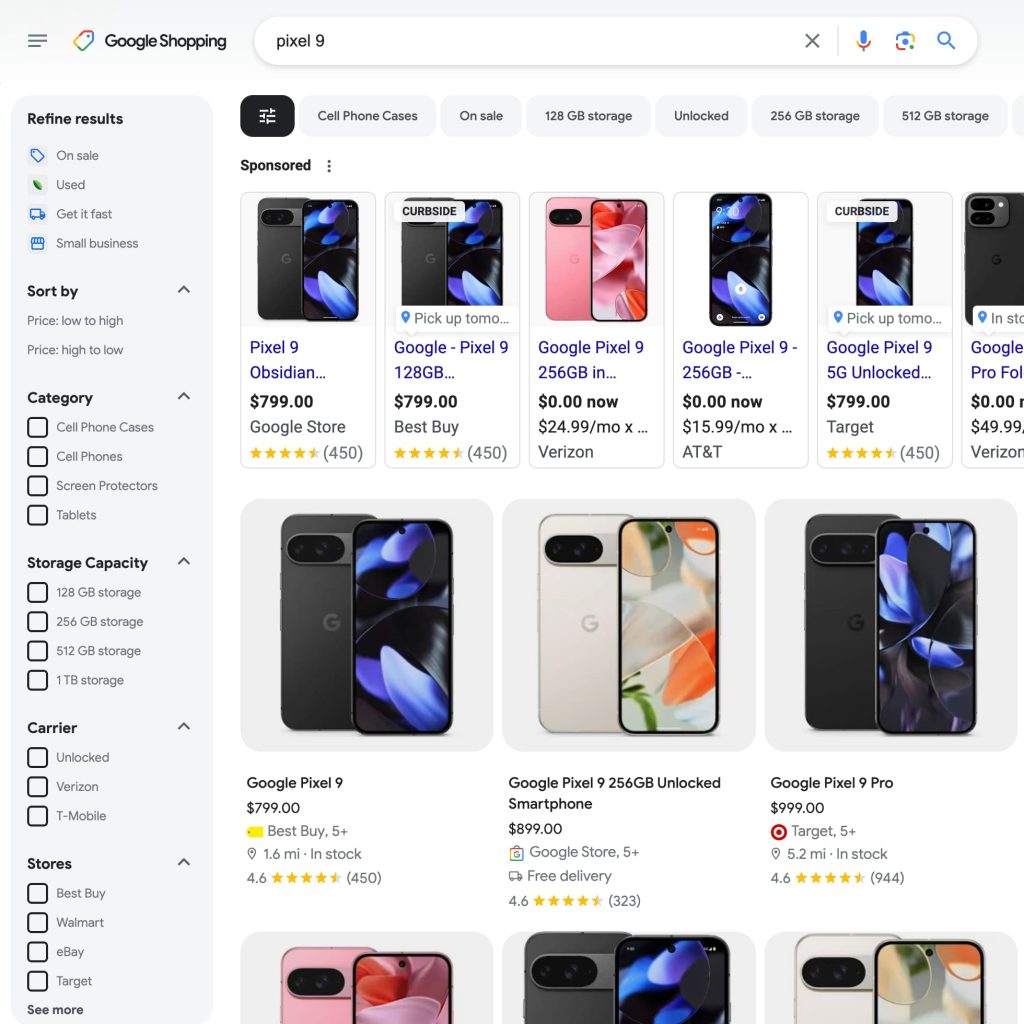This screenshot has height=1024, width=1024.
Task: Open the filters tune icon button
Action: tap(267, 116)
